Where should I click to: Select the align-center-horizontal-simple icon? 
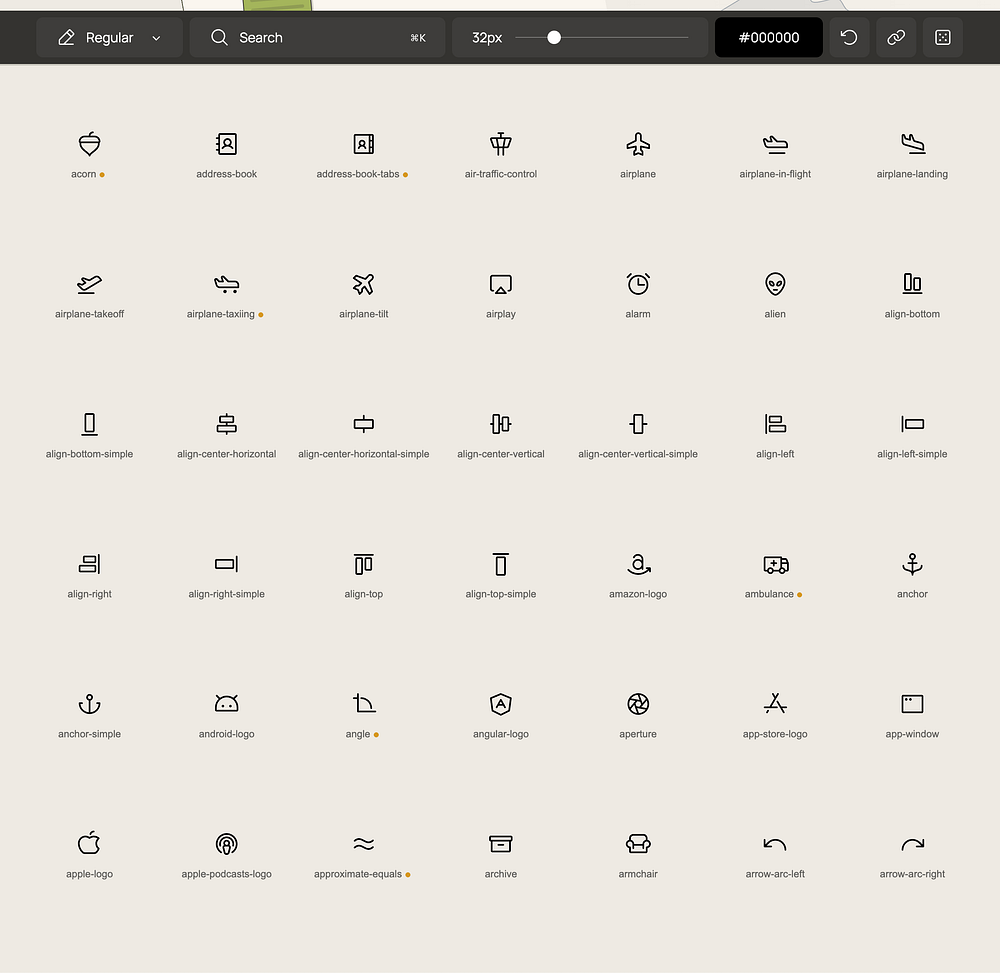click(364, 424)
